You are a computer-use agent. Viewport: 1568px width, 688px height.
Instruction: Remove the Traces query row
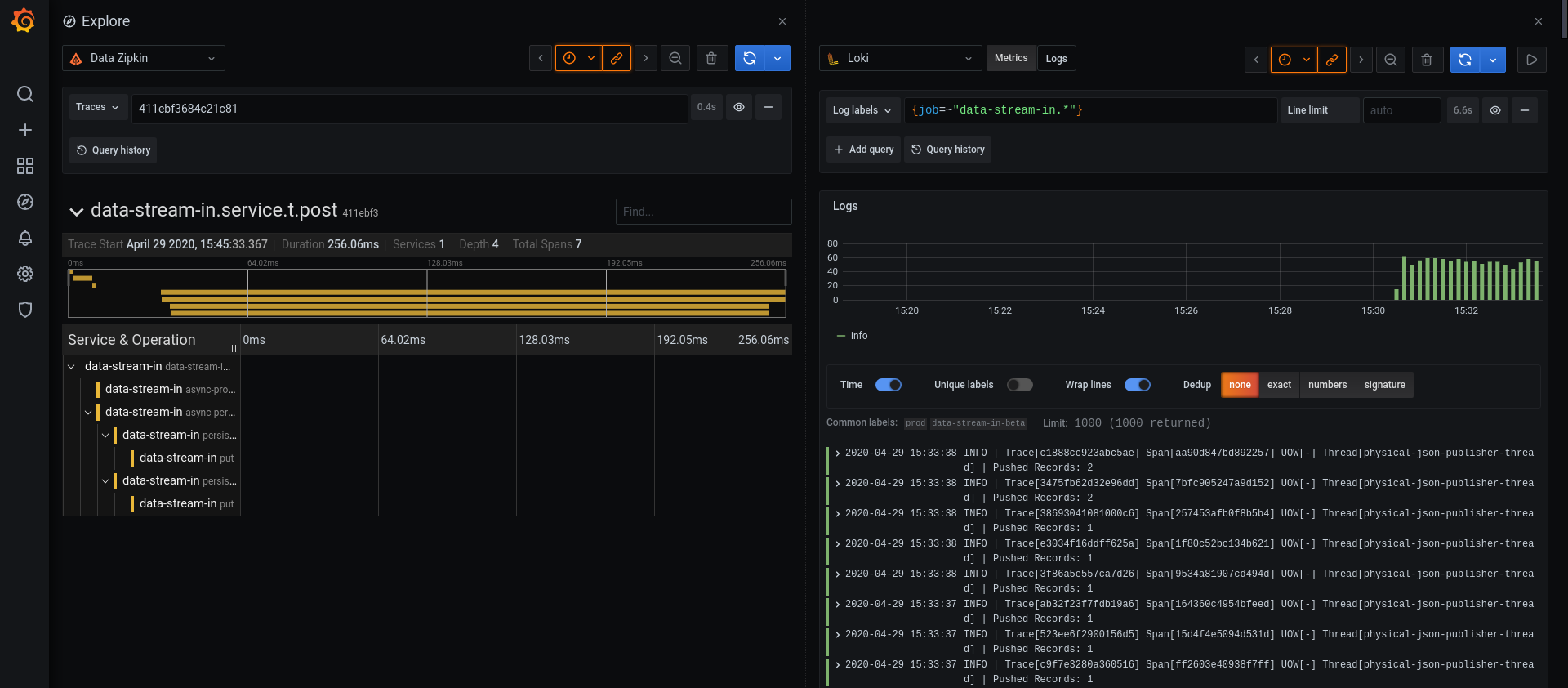pyautogui.click(x=768, y=107)
